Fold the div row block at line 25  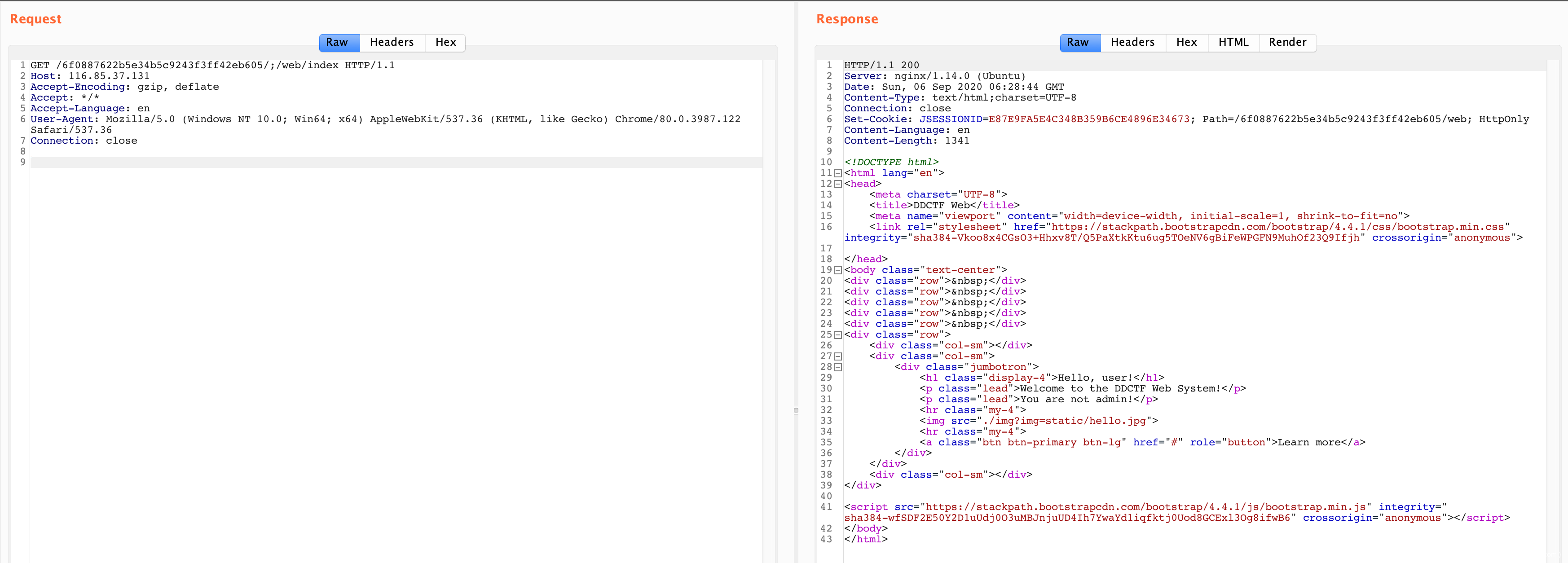point(837,335)
